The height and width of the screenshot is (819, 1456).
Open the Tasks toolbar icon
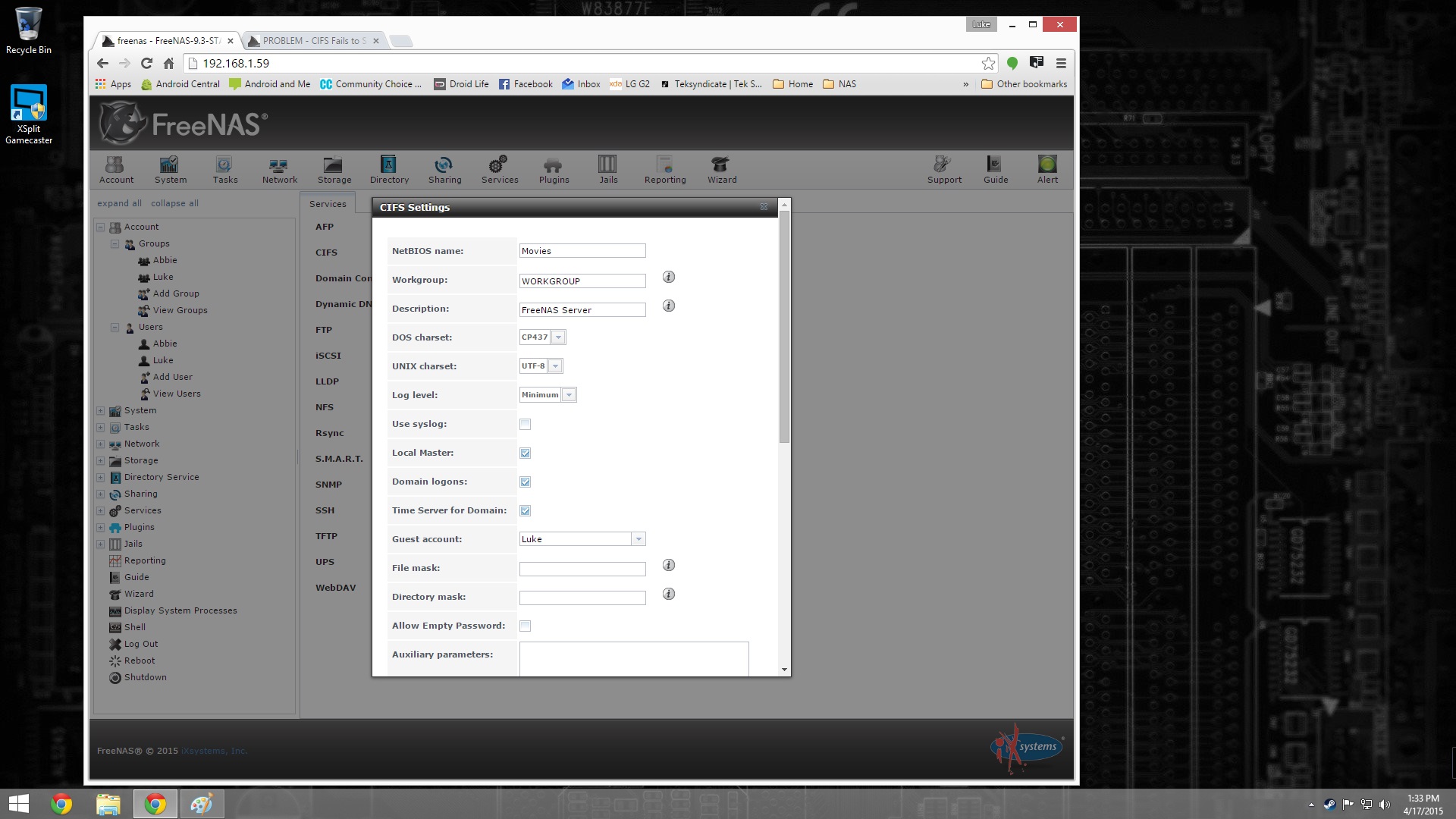(224, 170)
